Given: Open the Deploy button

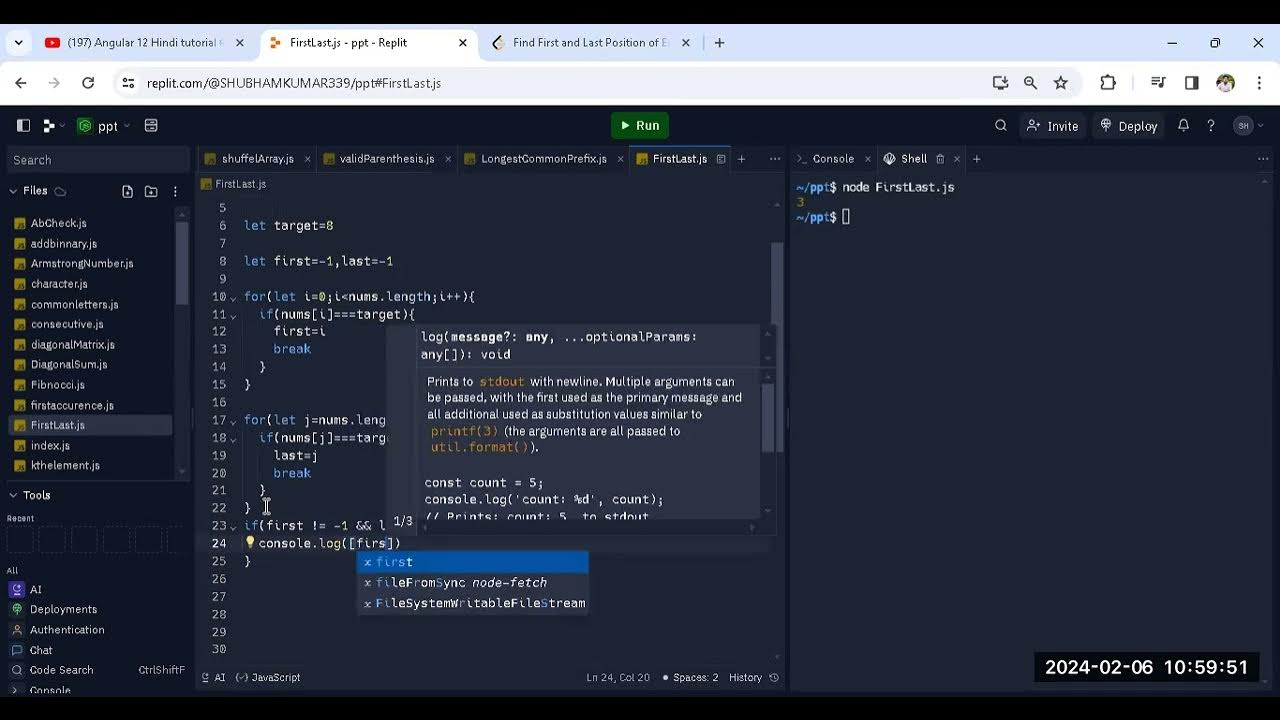Looking at the screenshot, I should click(1129, 126).
